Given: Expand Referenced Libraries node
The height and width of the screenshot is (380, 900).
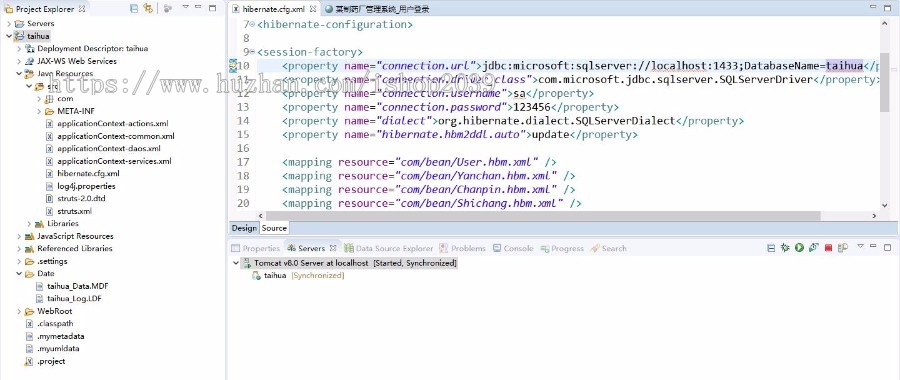Looking at the screenshot, I should tap(19, 249).
